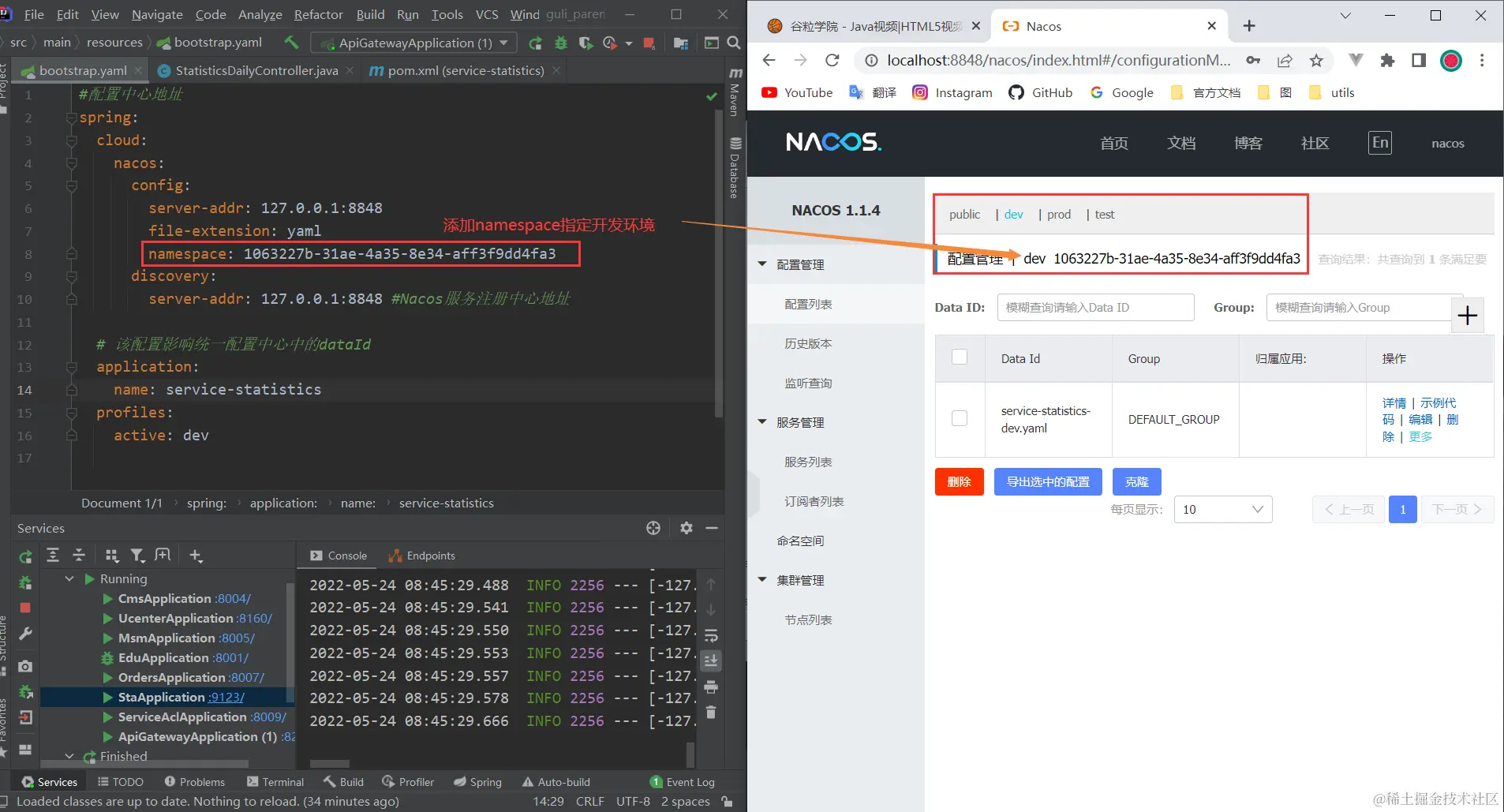
Task: Bookmark this page with the star icon
Action: click(1316, 61)
